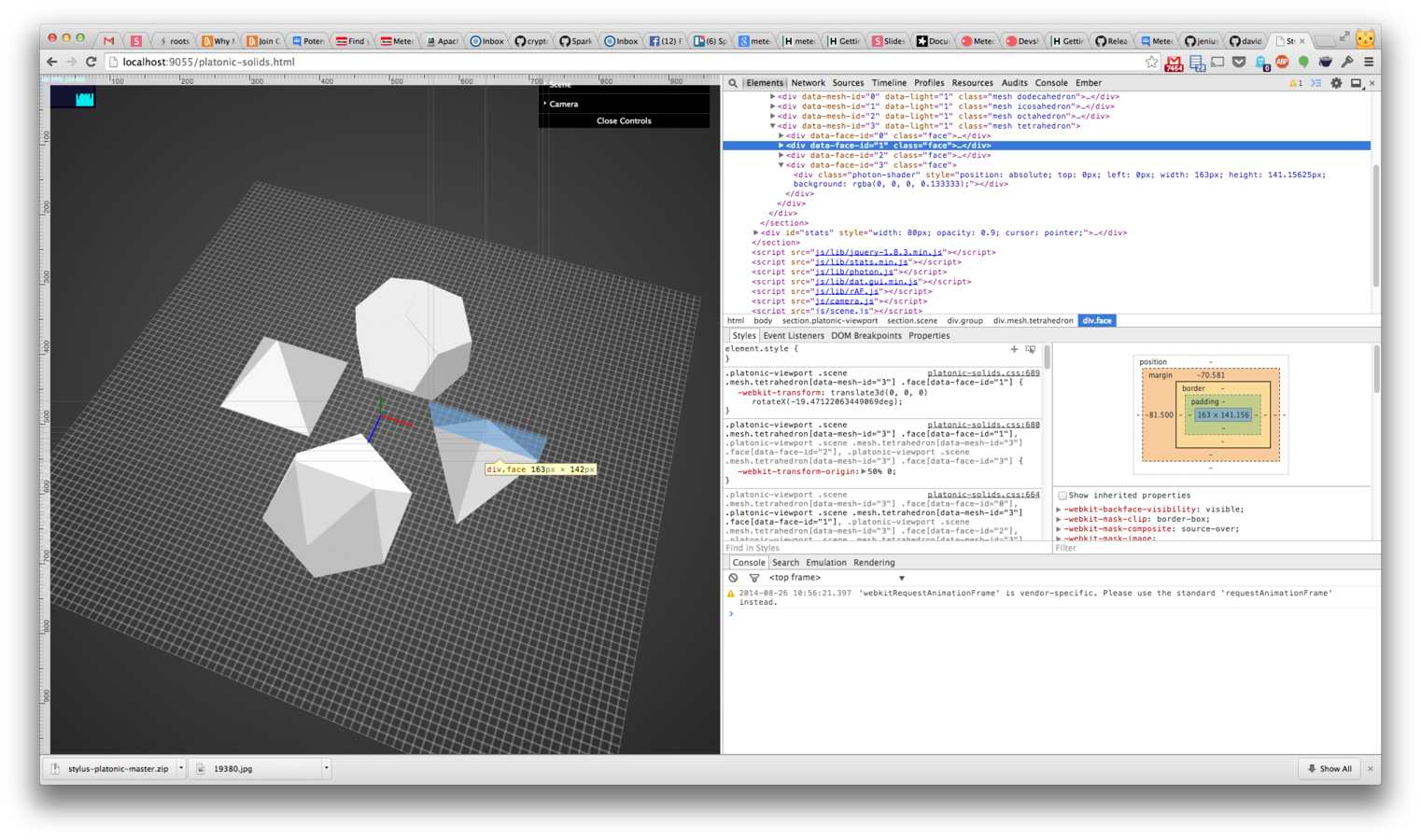Click the Show All downloads button
Image resolution: width=1421 pixels, height=840 pixels.
coord(1329,769)
